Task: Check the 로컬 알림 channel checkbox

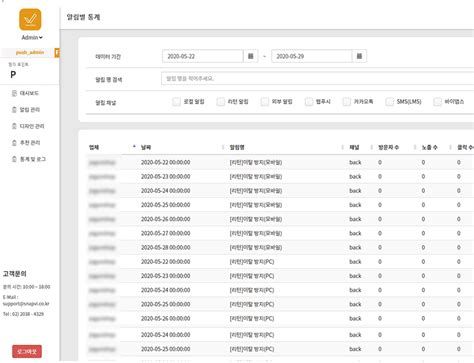Action: (x=176, y=101)
